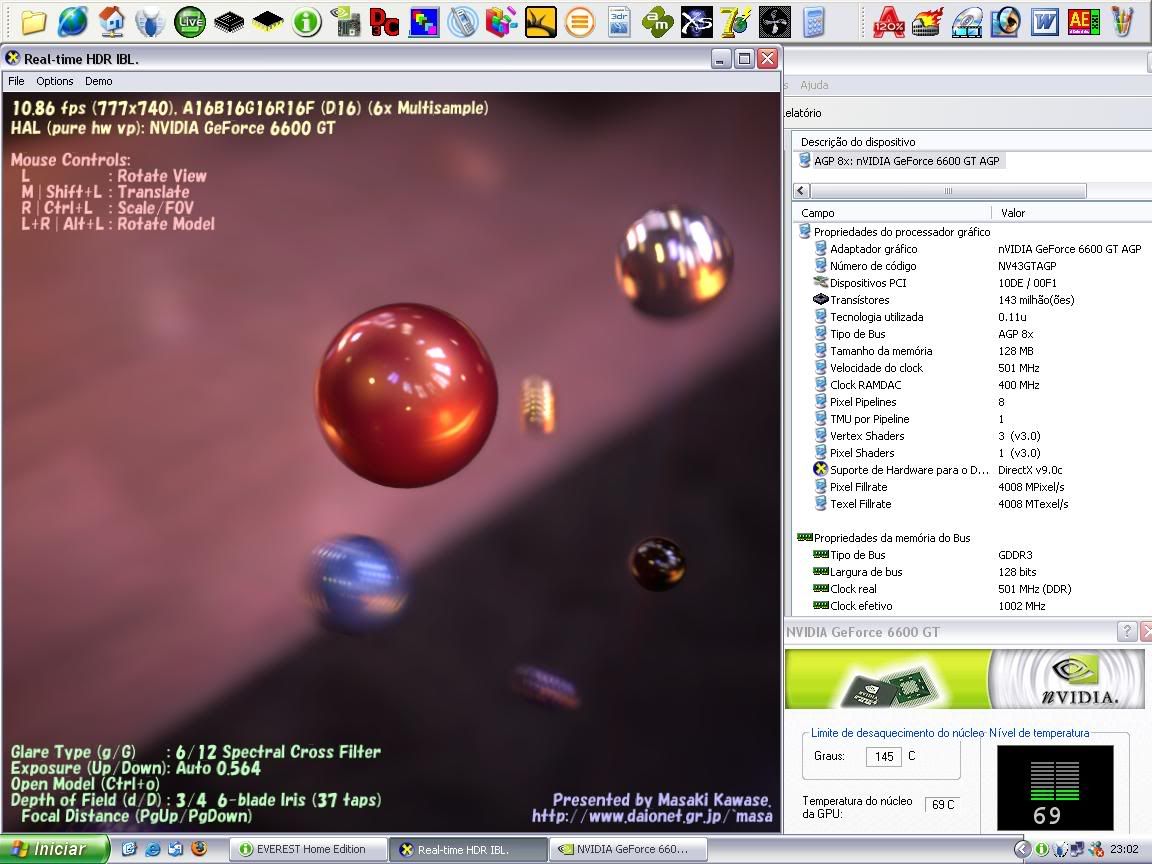Click the GPU core temperature field showing 69 C

click(943, 804)
